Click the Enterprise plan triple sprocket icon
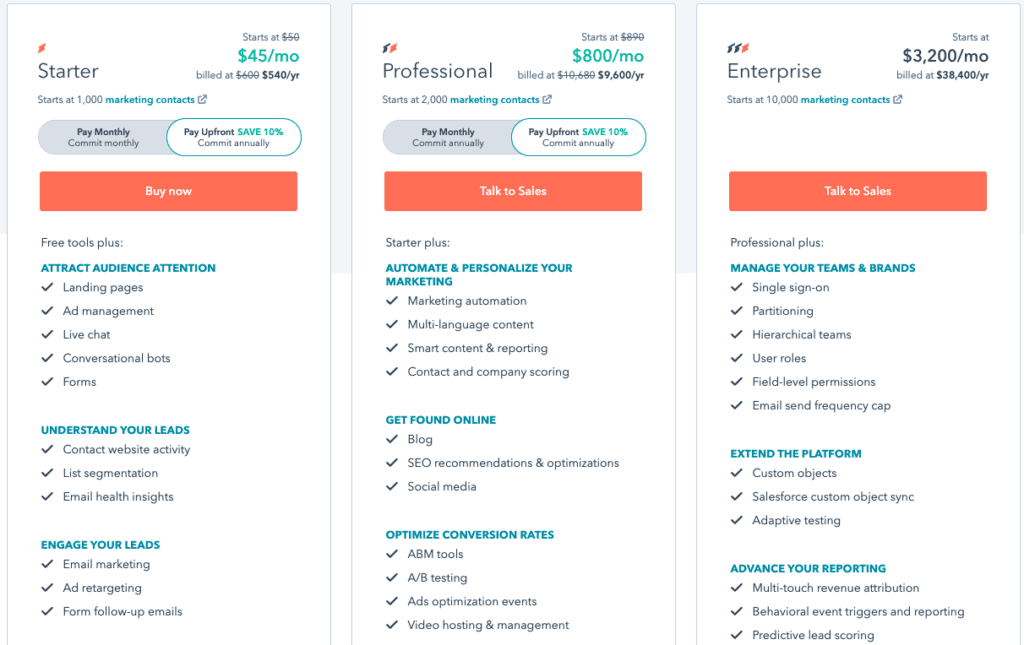The height and width of the screenshot is (645, 1024). click(x=737, y=48)
